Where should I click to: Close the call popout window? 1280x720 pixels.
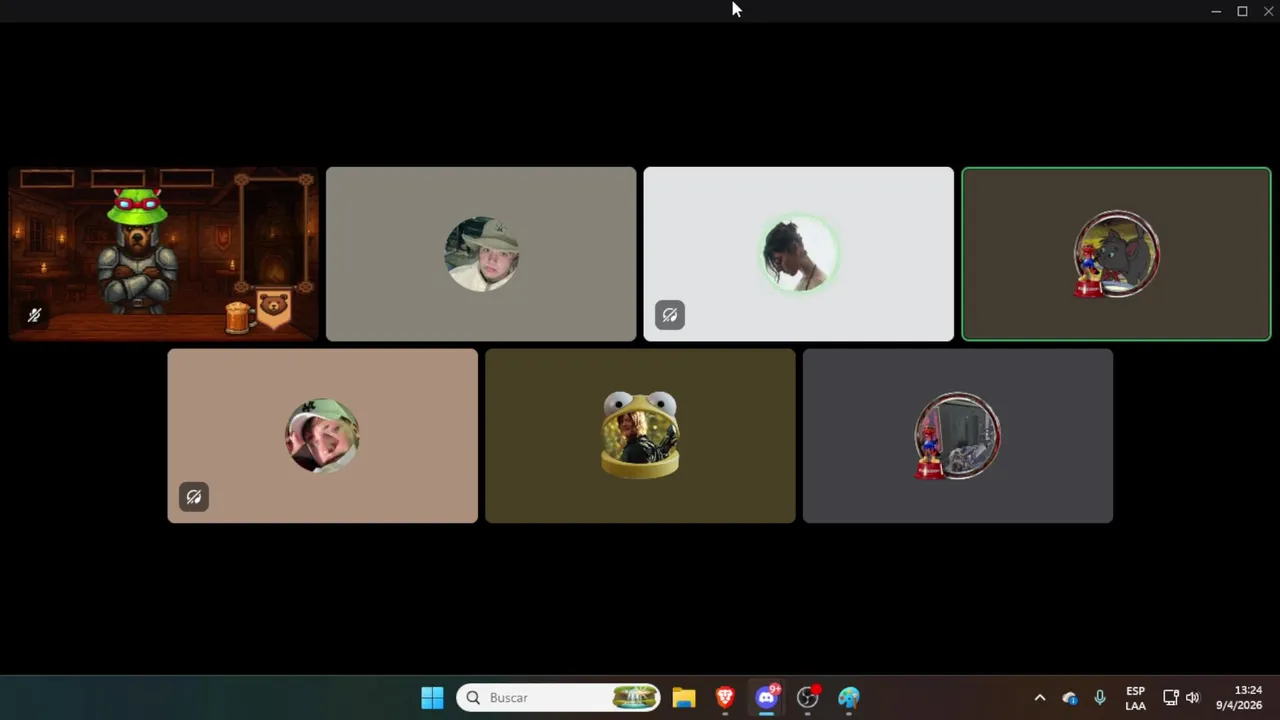pyautogui.click(x=1268, y=11)
